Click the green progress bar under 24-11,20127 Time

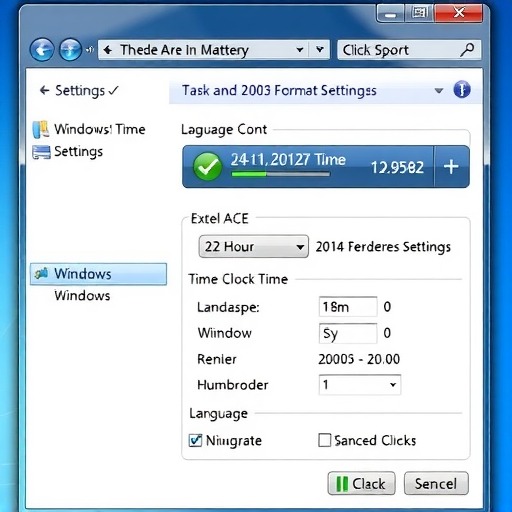(x=281, y=174)
